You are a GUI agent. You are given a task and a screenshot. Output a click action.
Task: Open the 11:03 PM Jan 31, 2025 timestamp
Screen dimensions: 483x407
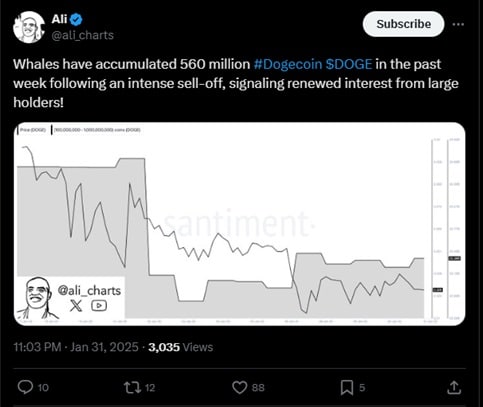click(x=76, y=347)
